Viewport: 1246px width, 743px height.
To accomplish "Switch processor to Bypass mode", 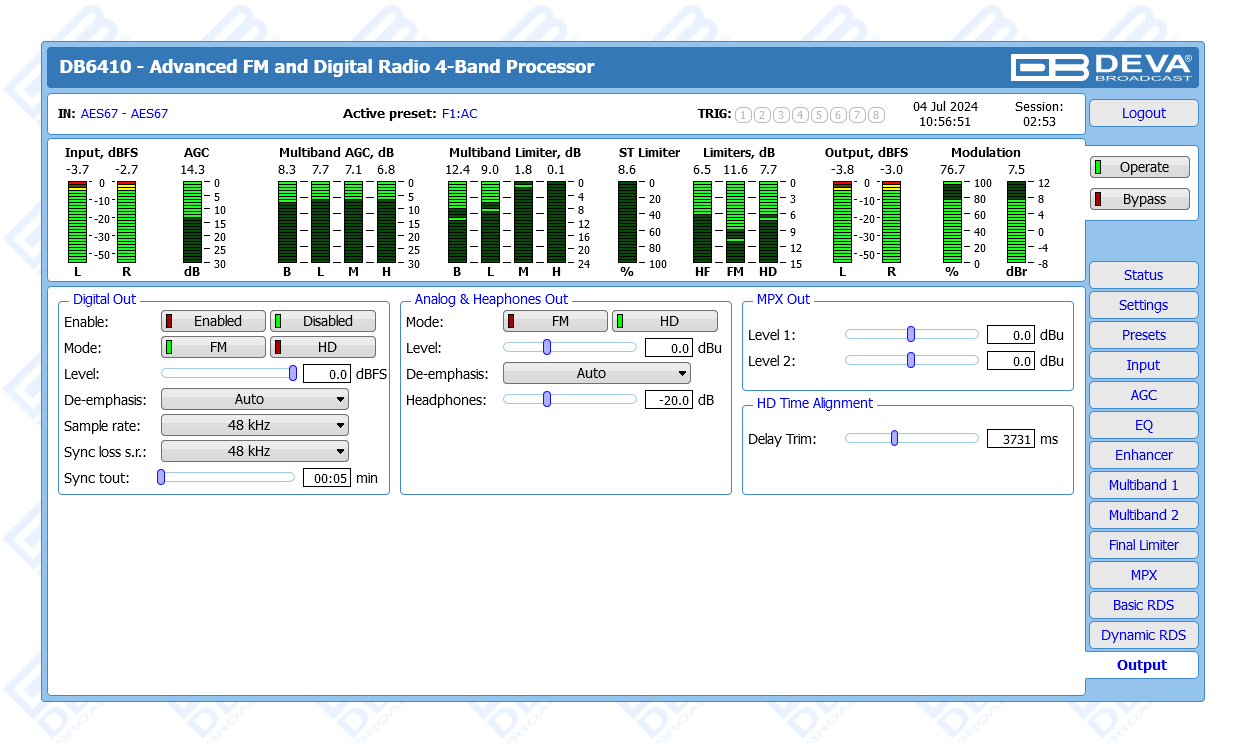I will click(x=1139, y=199).
